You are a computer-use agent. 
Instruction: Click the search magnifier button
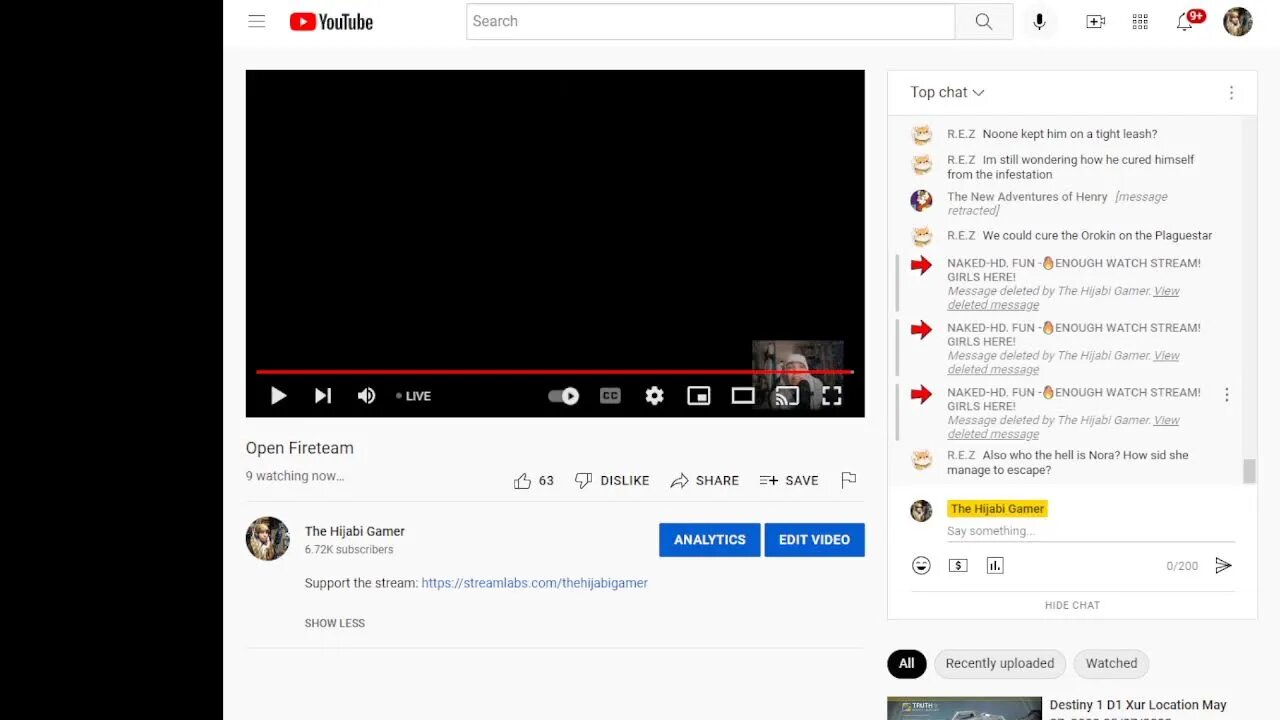click(x=984, y=21)
